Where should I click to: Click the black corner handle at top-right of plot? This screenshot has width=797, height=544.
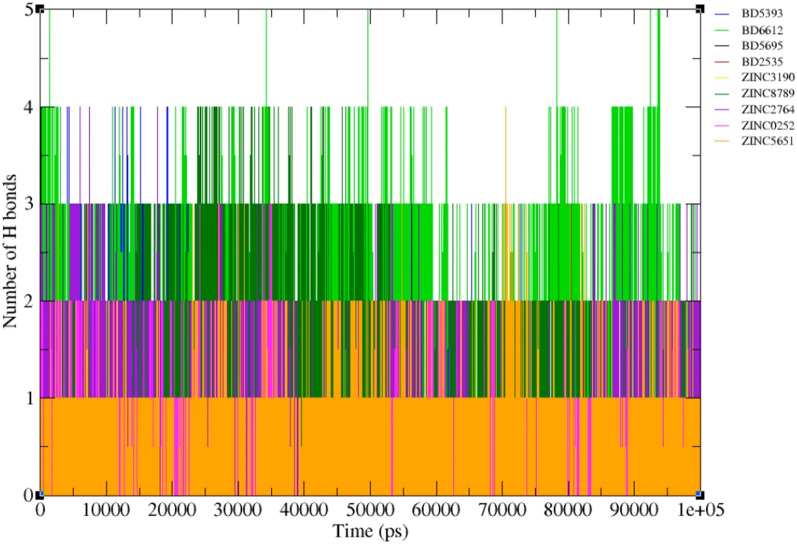700,9
